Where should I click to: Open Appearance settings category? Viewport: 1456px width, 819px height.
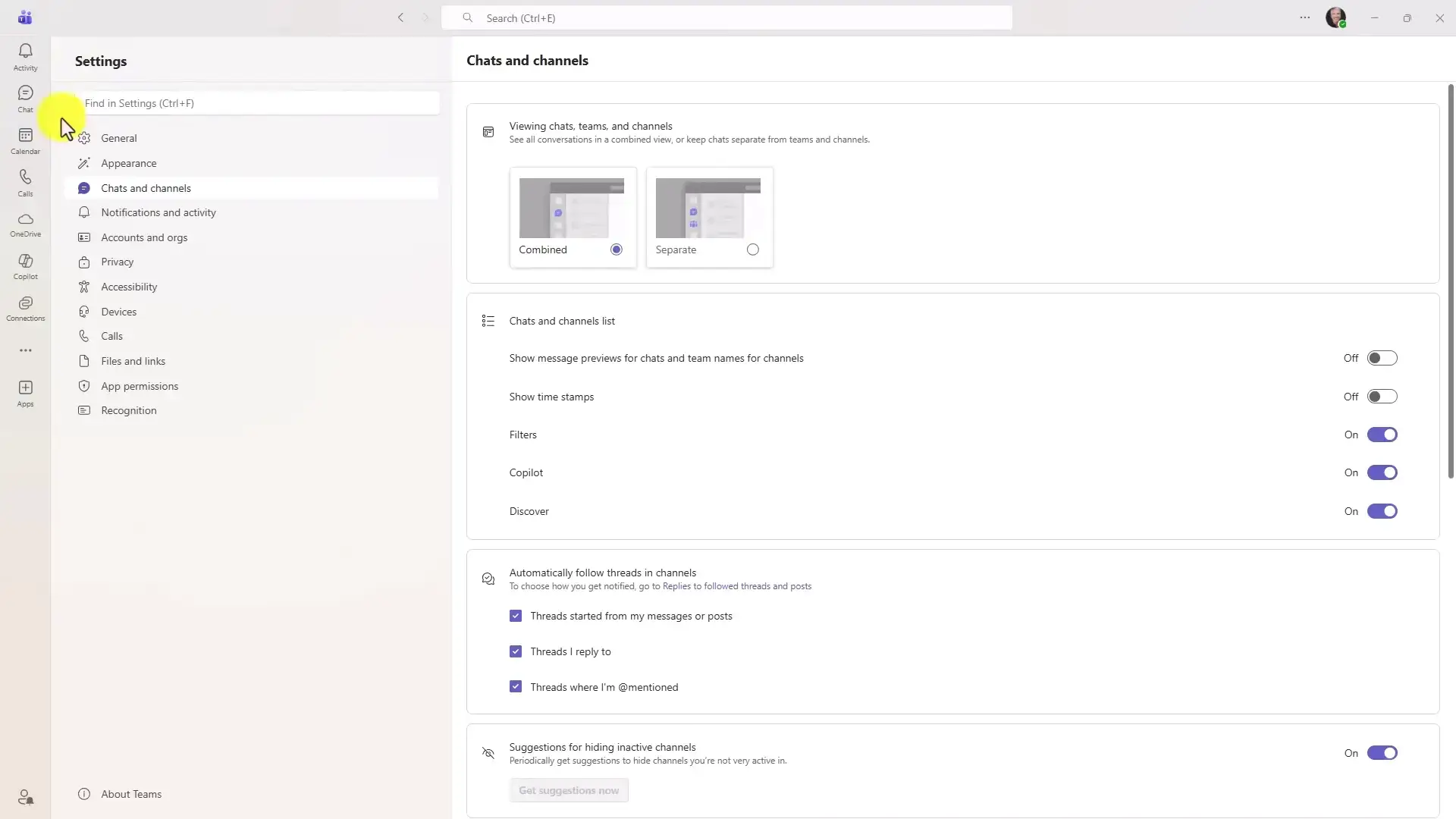click(252, 163)
